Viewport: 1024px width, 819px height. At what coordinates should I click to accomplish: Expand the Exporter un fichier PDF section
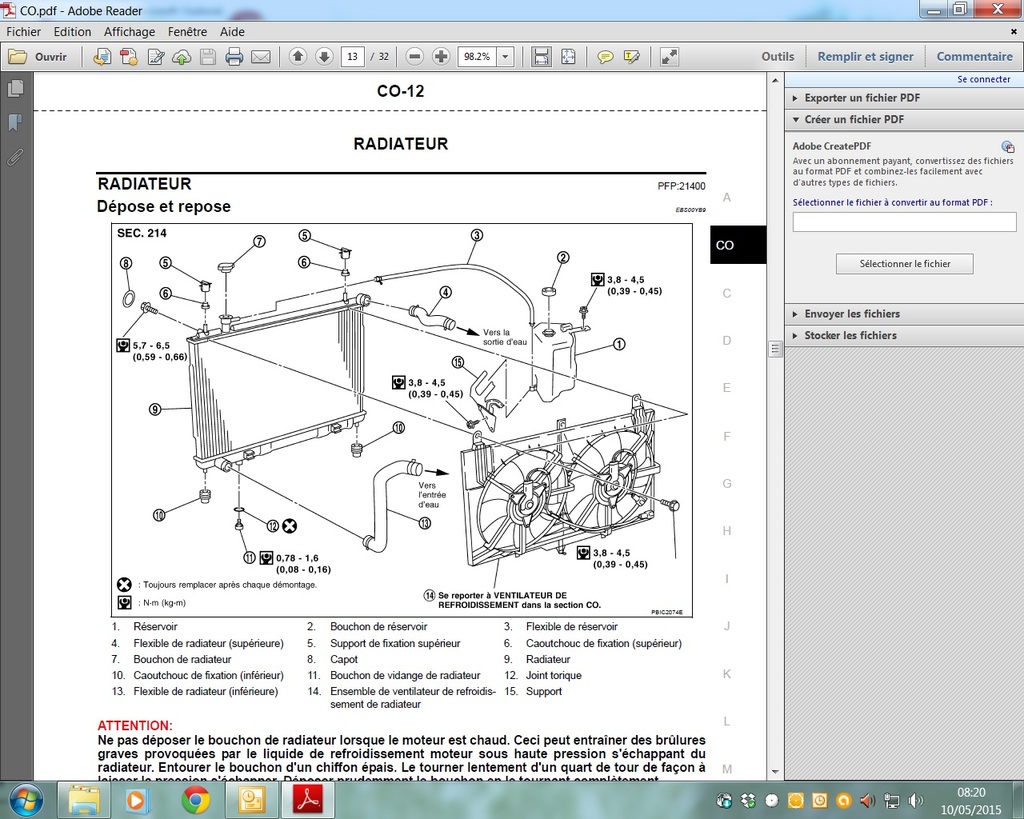[x=861, y=98]
